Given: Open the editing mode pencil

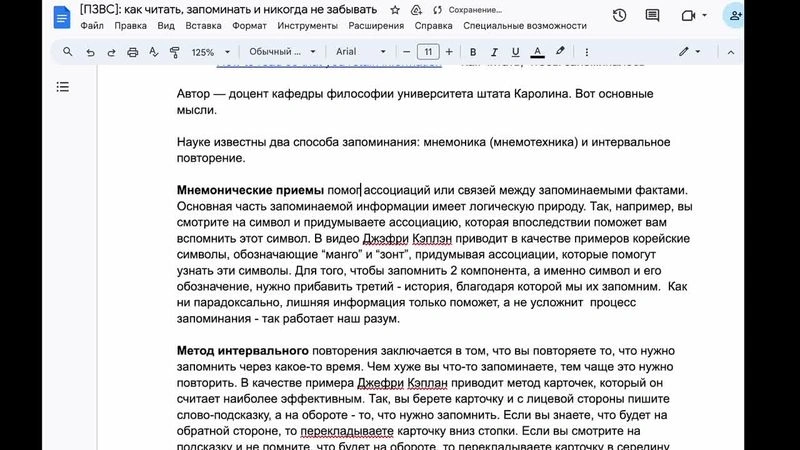Looking at the screenshot, I should point(684,52).
